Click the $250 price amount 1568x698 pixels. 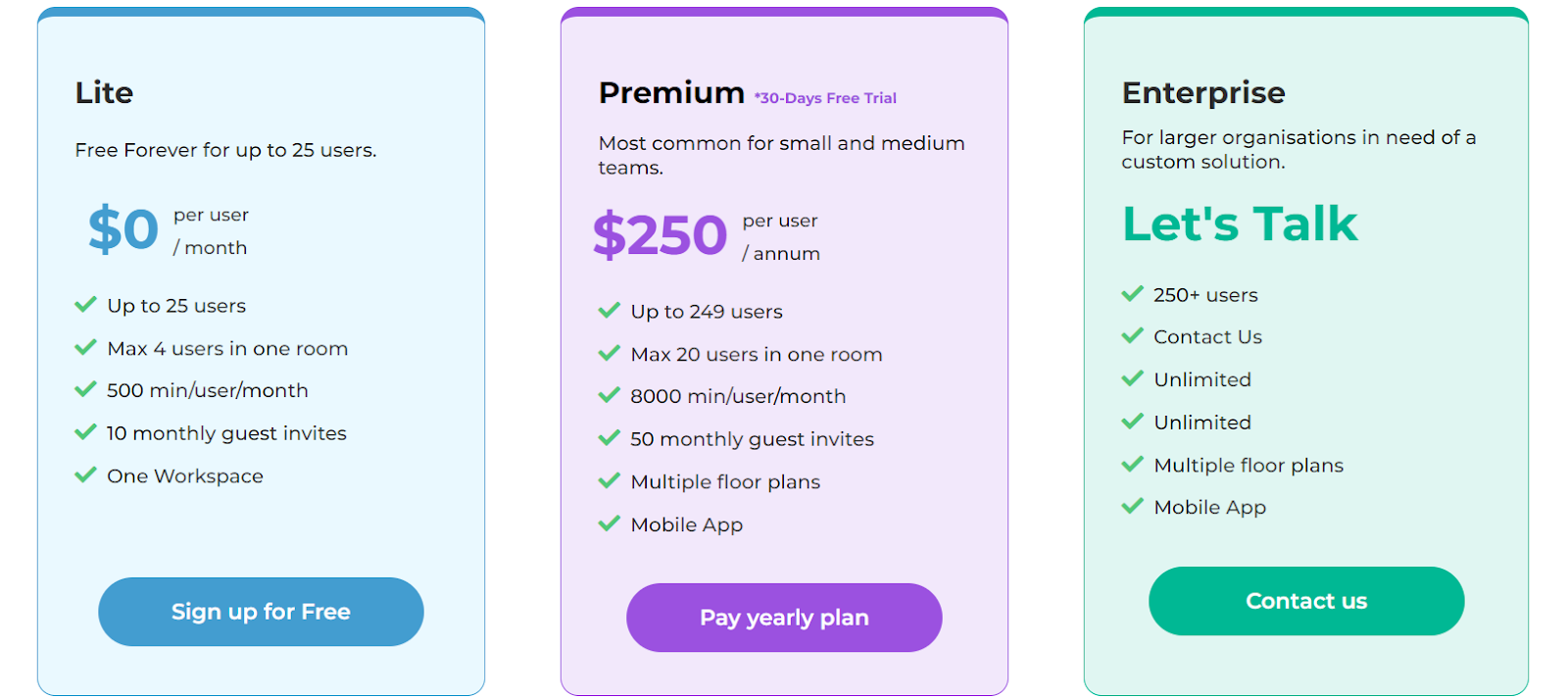[x=660, y=235]
